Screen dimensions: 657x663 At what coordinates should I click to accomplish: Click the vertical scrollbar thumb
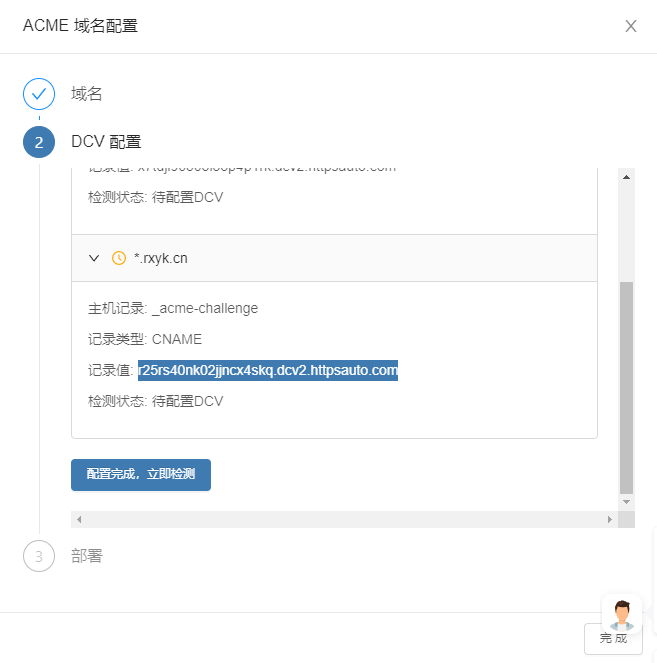tap(627, 387)
